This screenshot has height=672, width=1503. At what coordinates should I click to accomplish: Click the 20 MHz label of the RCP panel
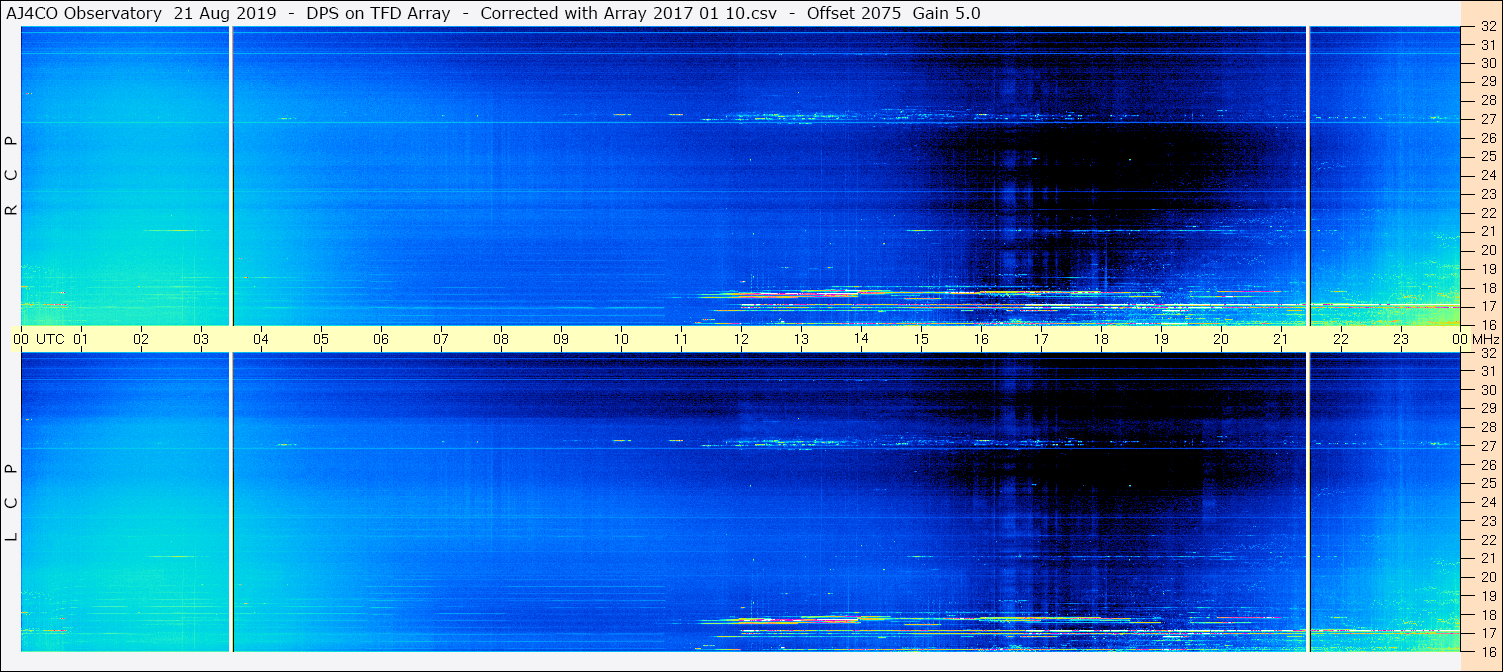(1488, 250)
